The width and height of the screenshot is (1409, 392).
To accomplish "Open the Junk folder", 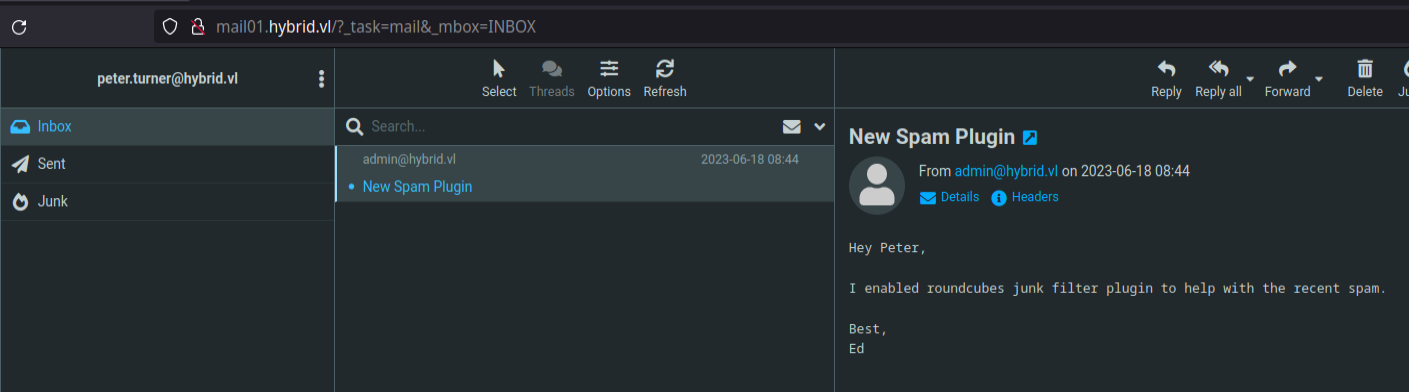I will pos(167,201).
